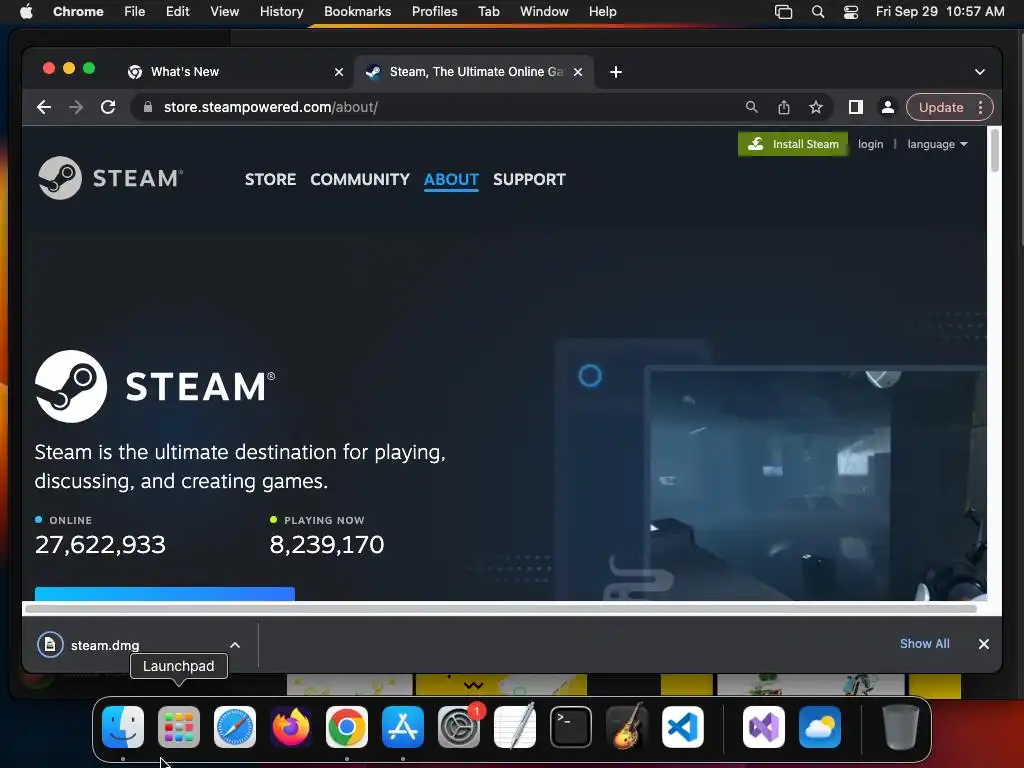
Task: Open the File menu
Action: [135, 12]
